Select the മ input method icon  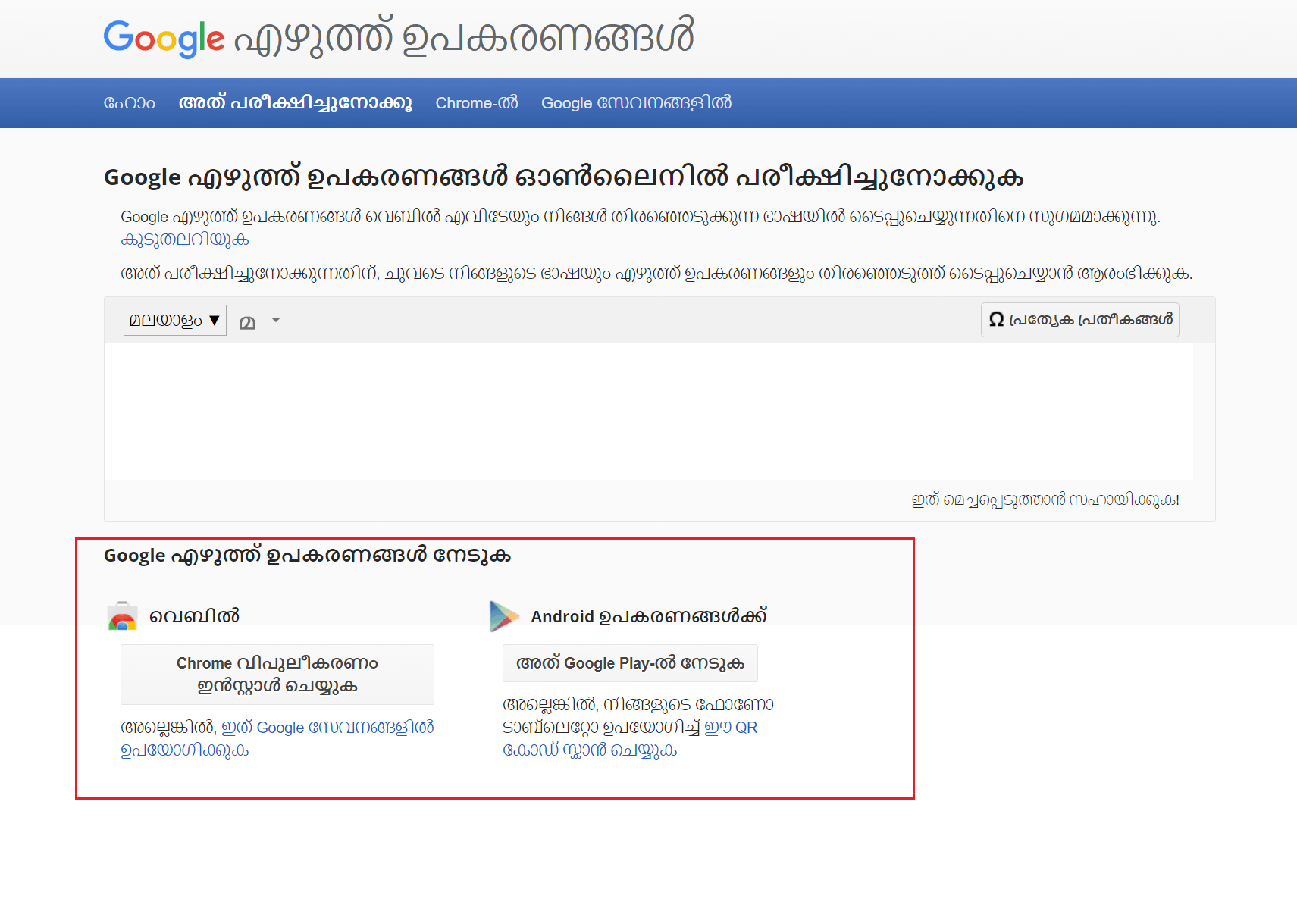pyautogui.click(x=246, y=321)
